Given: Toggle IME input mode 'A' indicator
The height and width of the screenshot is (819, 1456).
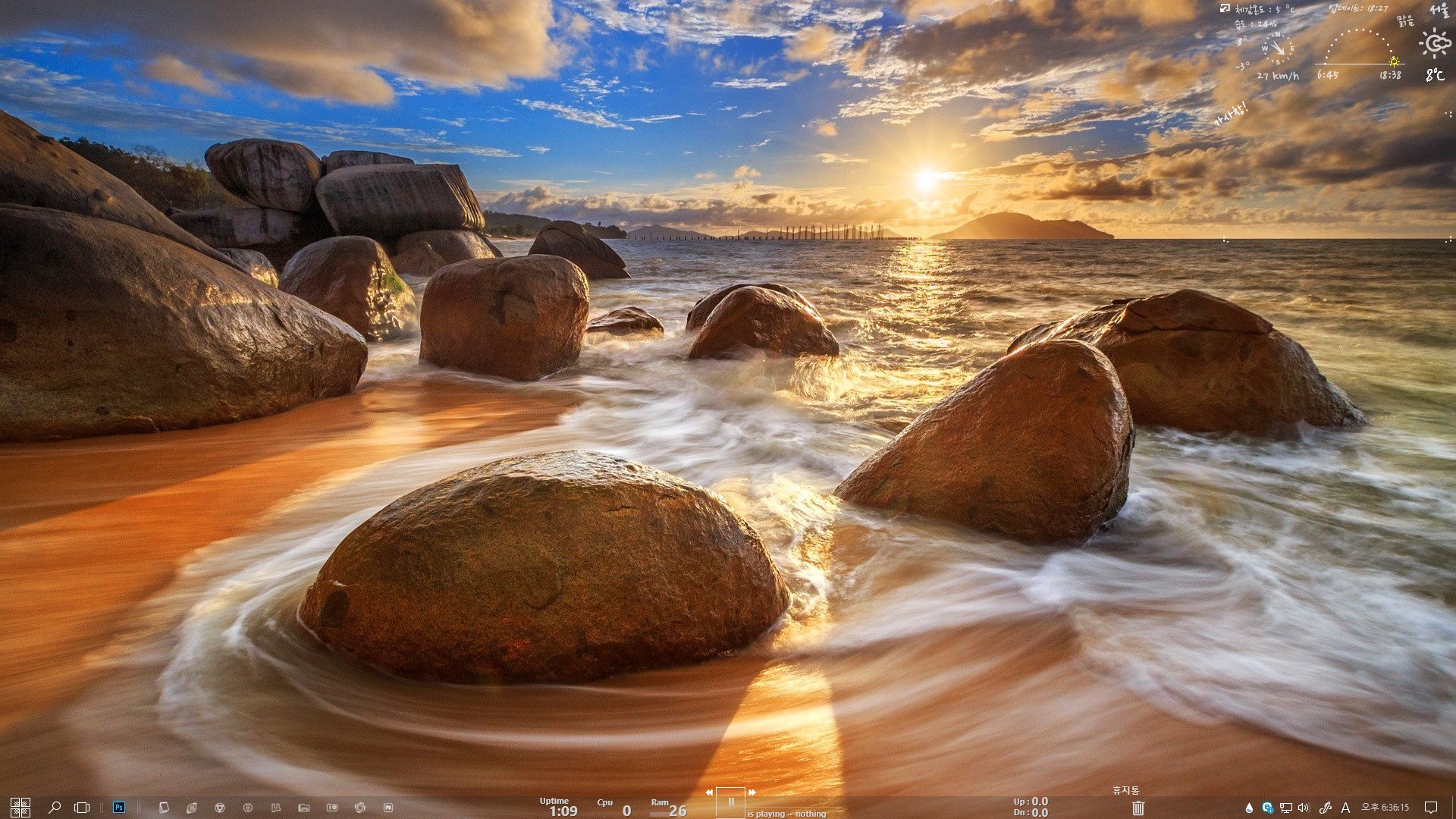Looking at the screenshot, I should tap(1345, 808).
